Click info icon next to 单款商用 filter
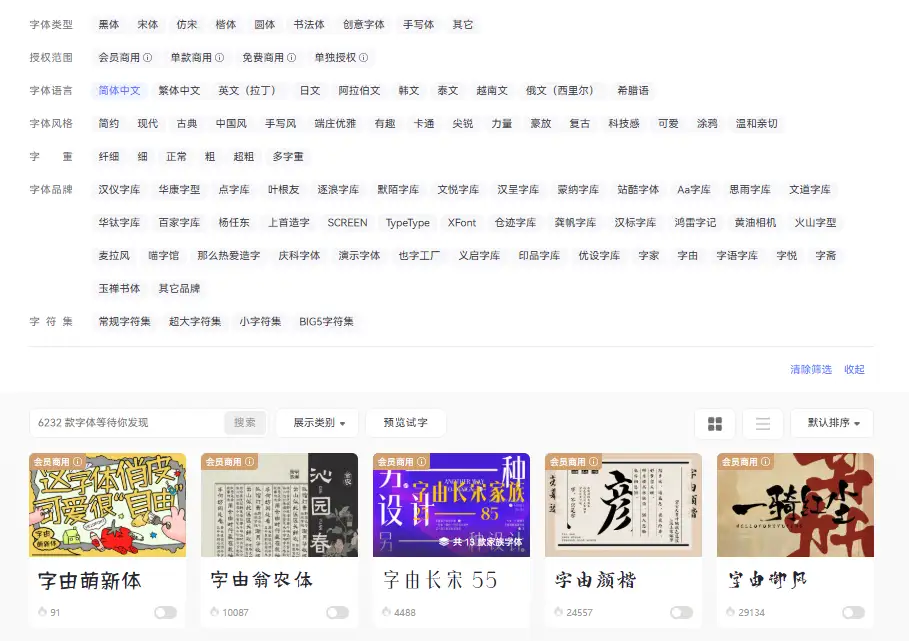The image size is (909, 641). tap(219, 57)
